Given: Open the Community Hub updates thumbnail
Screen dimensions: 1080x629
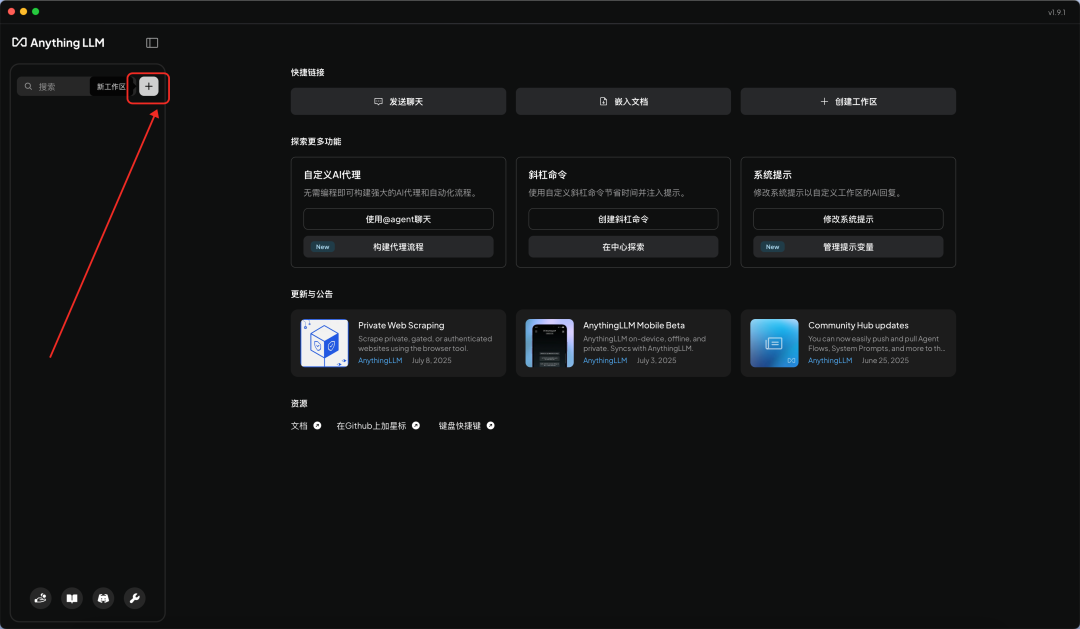Looking at the screenshot, I should click(774, 343).
